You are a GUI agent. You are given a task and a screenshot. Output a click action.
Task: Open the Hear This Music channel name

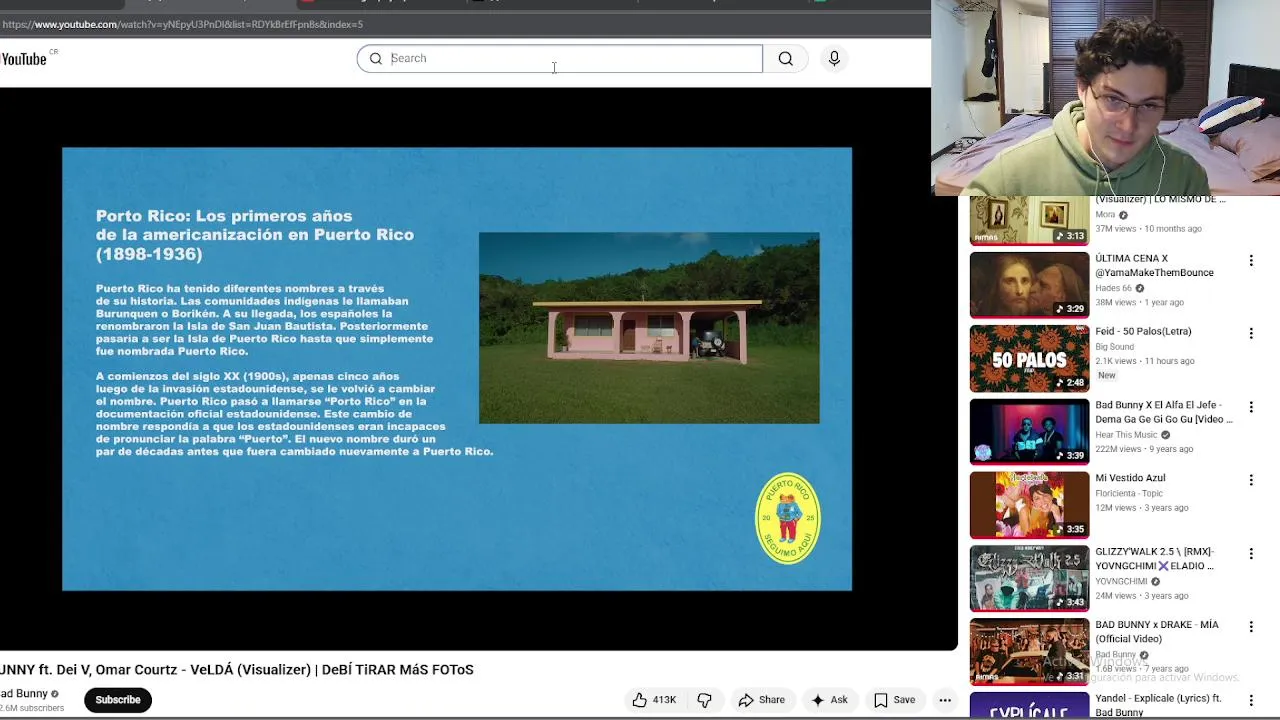pos(1126,435)
